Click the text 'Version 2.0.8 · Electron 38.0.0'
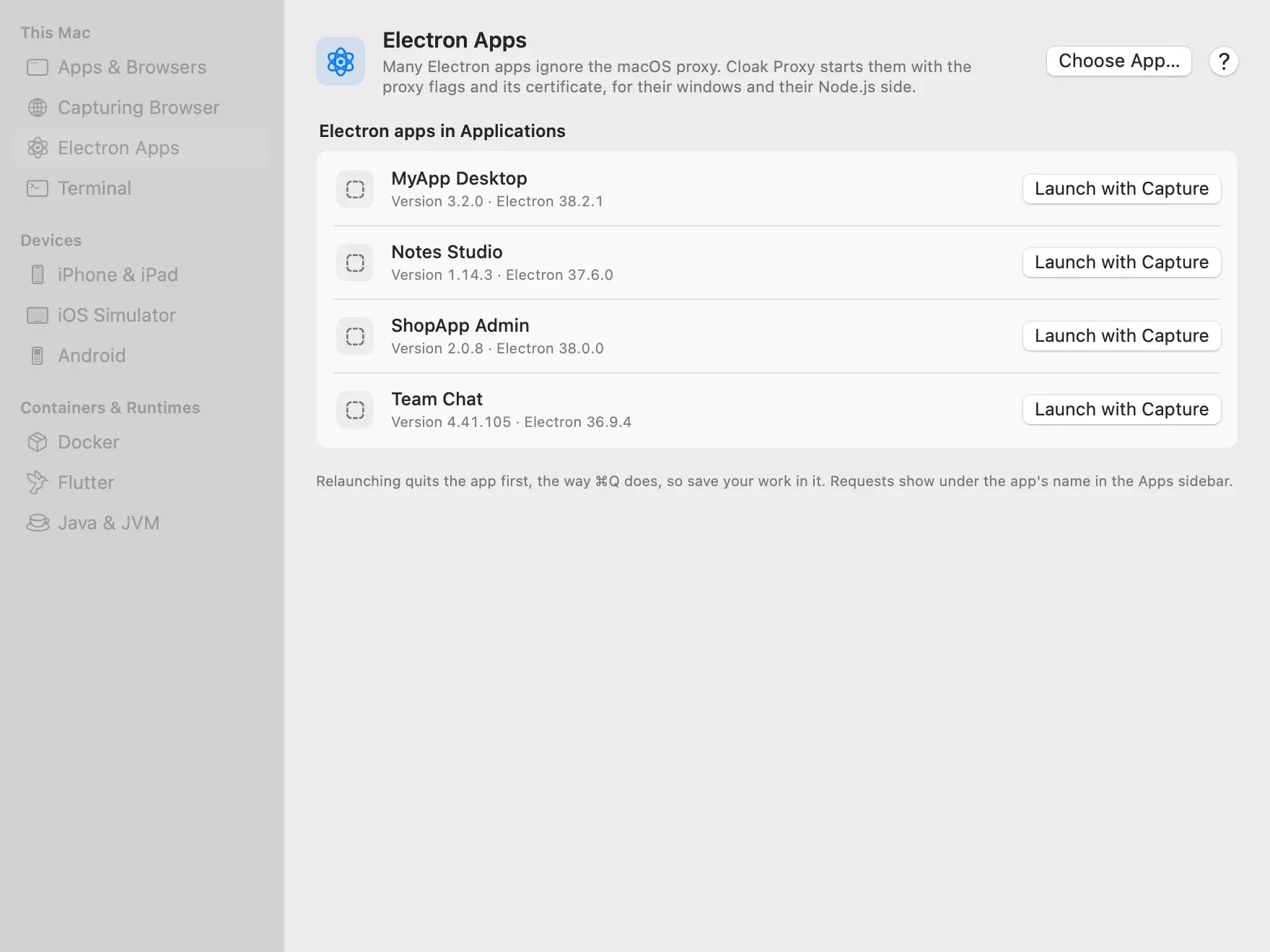Screen dimensions: 1270x952 (497, 348)
